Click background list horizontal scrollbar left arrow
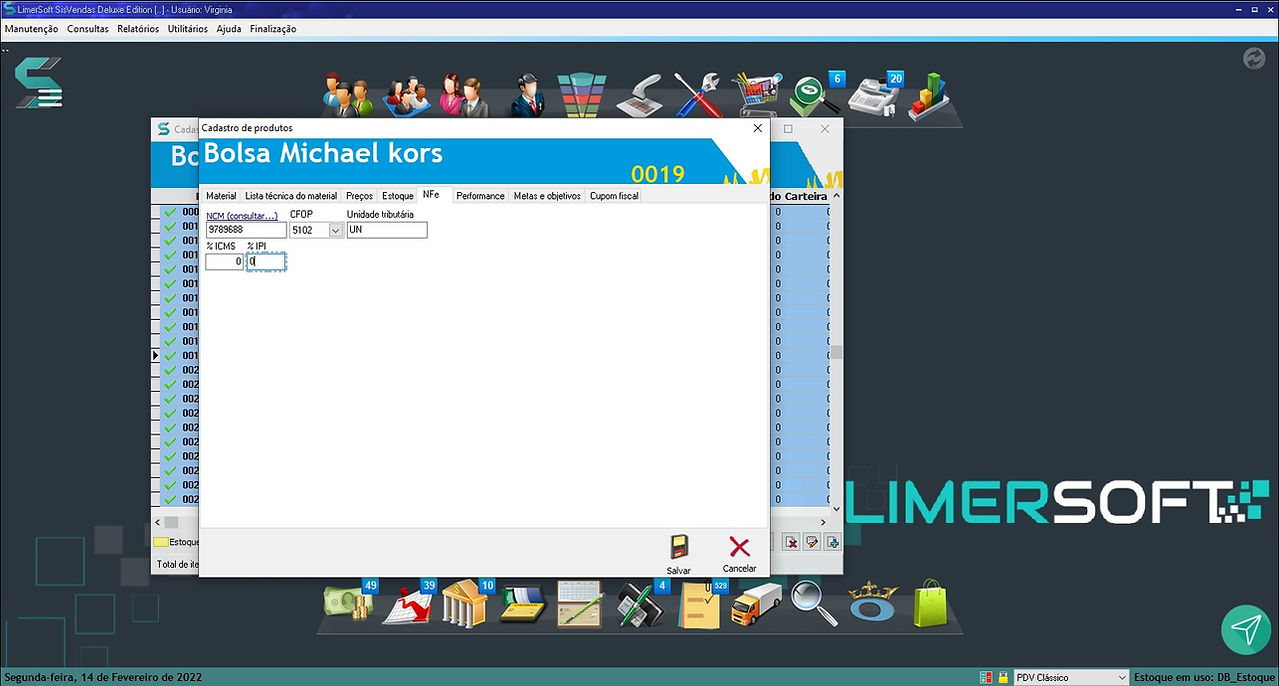 point(159,522)
